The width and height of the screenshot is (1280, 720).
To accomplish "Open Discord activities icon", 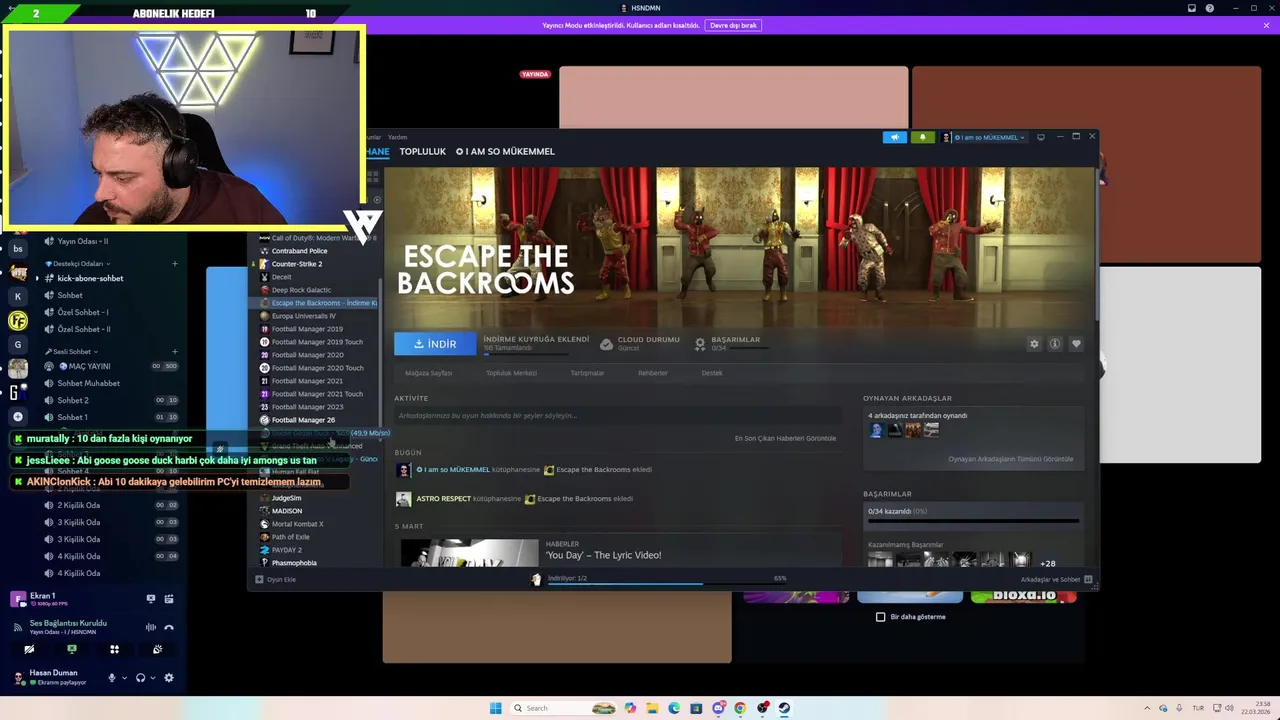I will pyautogui.click(x=114, y=649).
